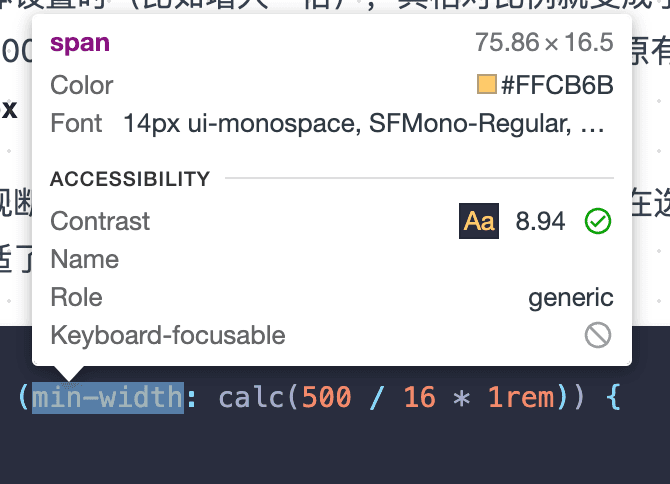Image resolution: width=670 pixels, height=484 pixels.
Task: Click the not keyboard-focusable circle-slash icon
Action: point(598,335)
